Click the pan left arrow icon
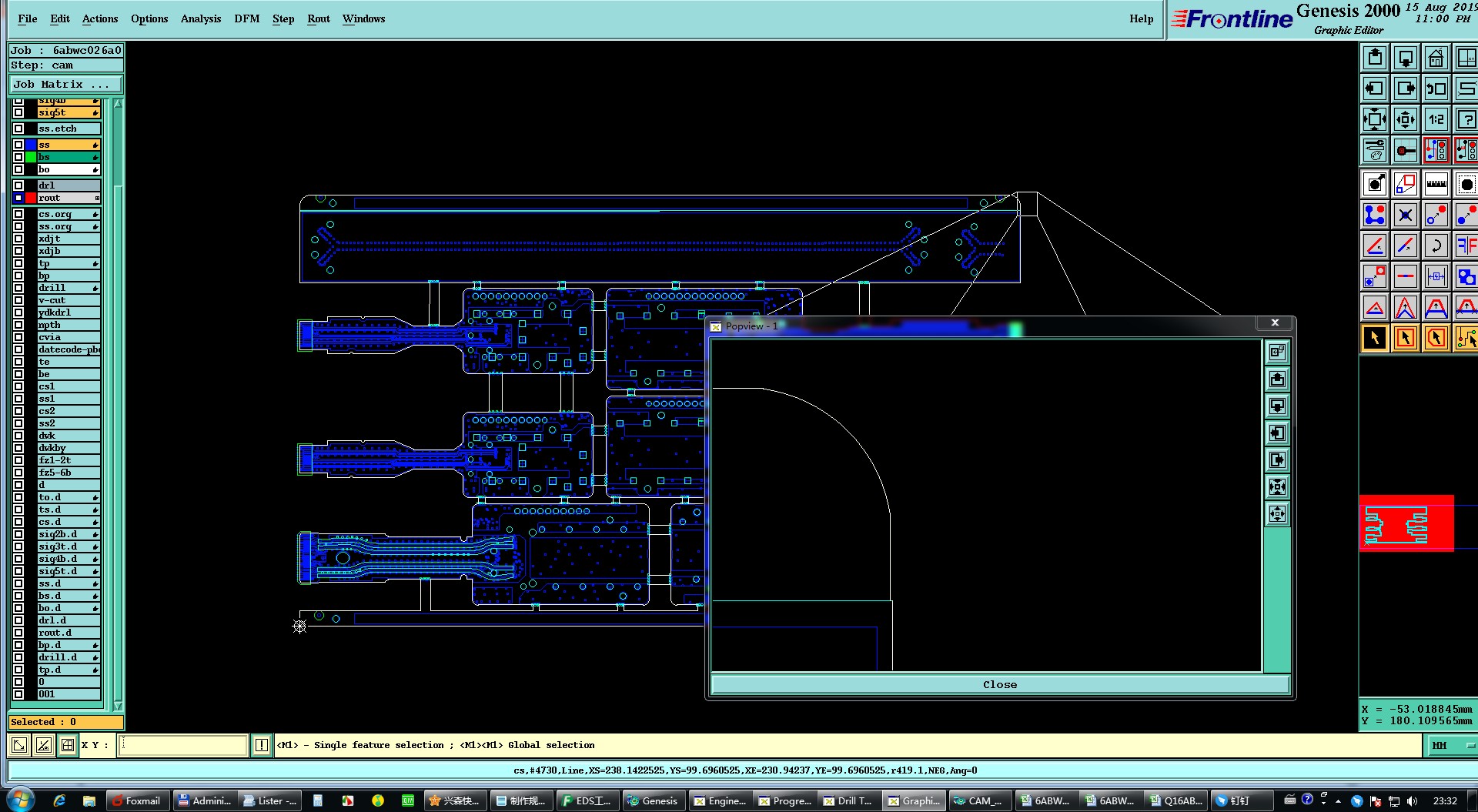1478x812 pixels. pyautogui.click(x=1375, y=89)
